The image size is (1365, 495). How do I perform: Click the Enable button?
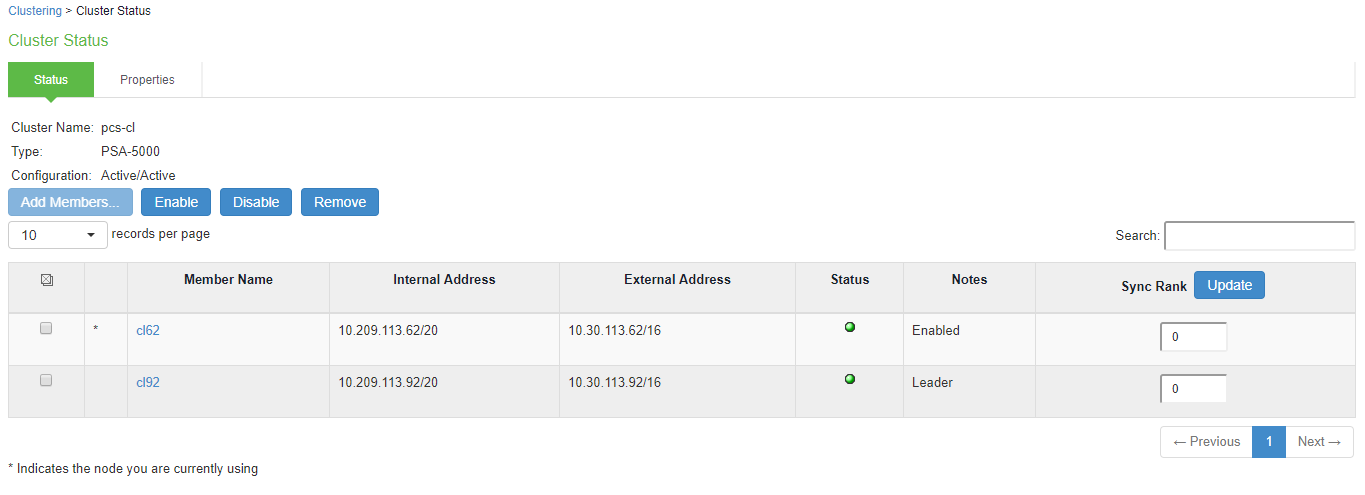pyautogui.click(x=176, y=202)
